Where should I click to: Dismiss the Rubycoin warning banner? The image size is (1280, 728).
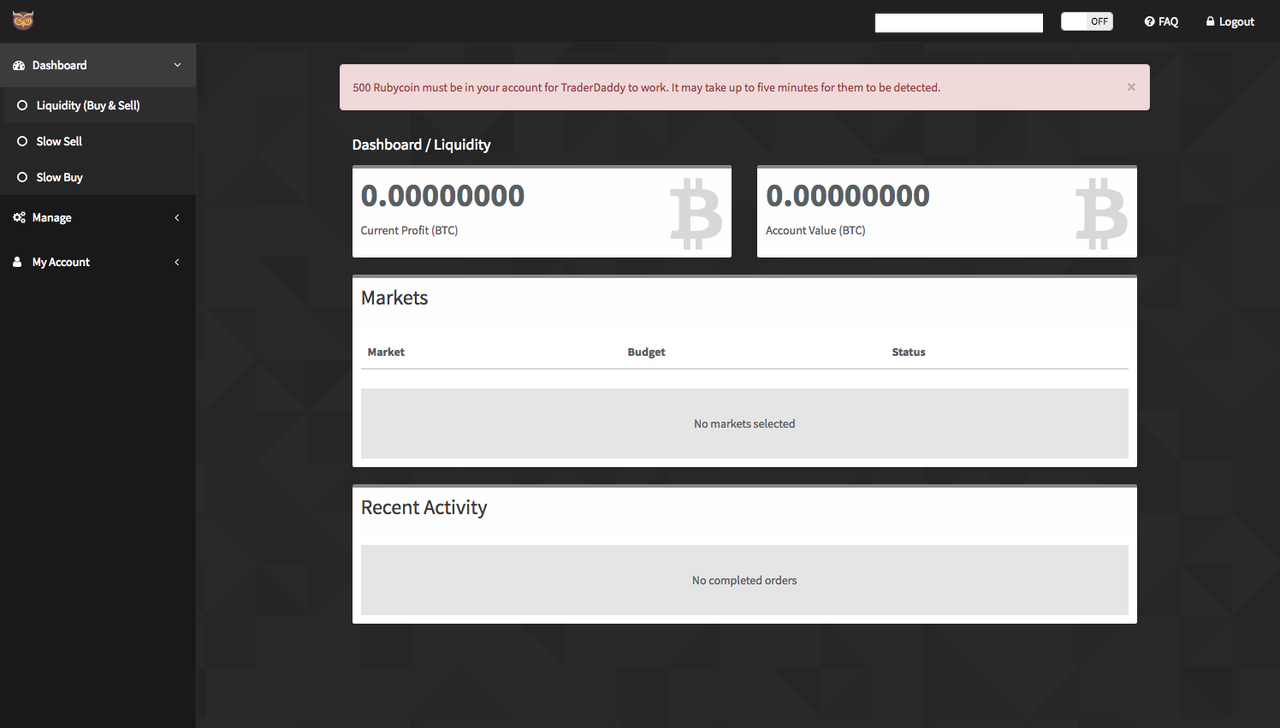[x=1131, y=87]
